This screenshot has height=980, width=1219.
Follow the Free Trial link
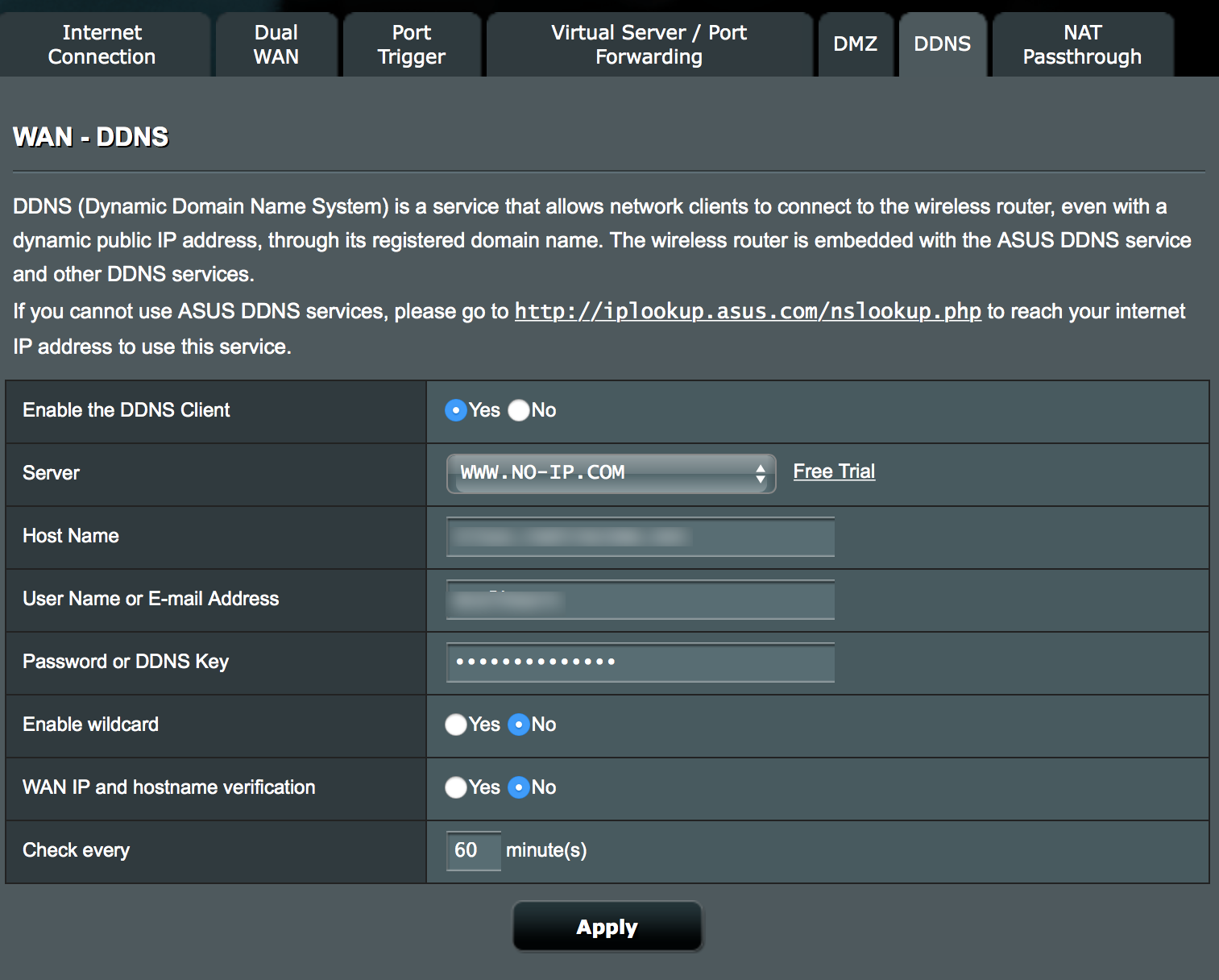click(834, 471)
